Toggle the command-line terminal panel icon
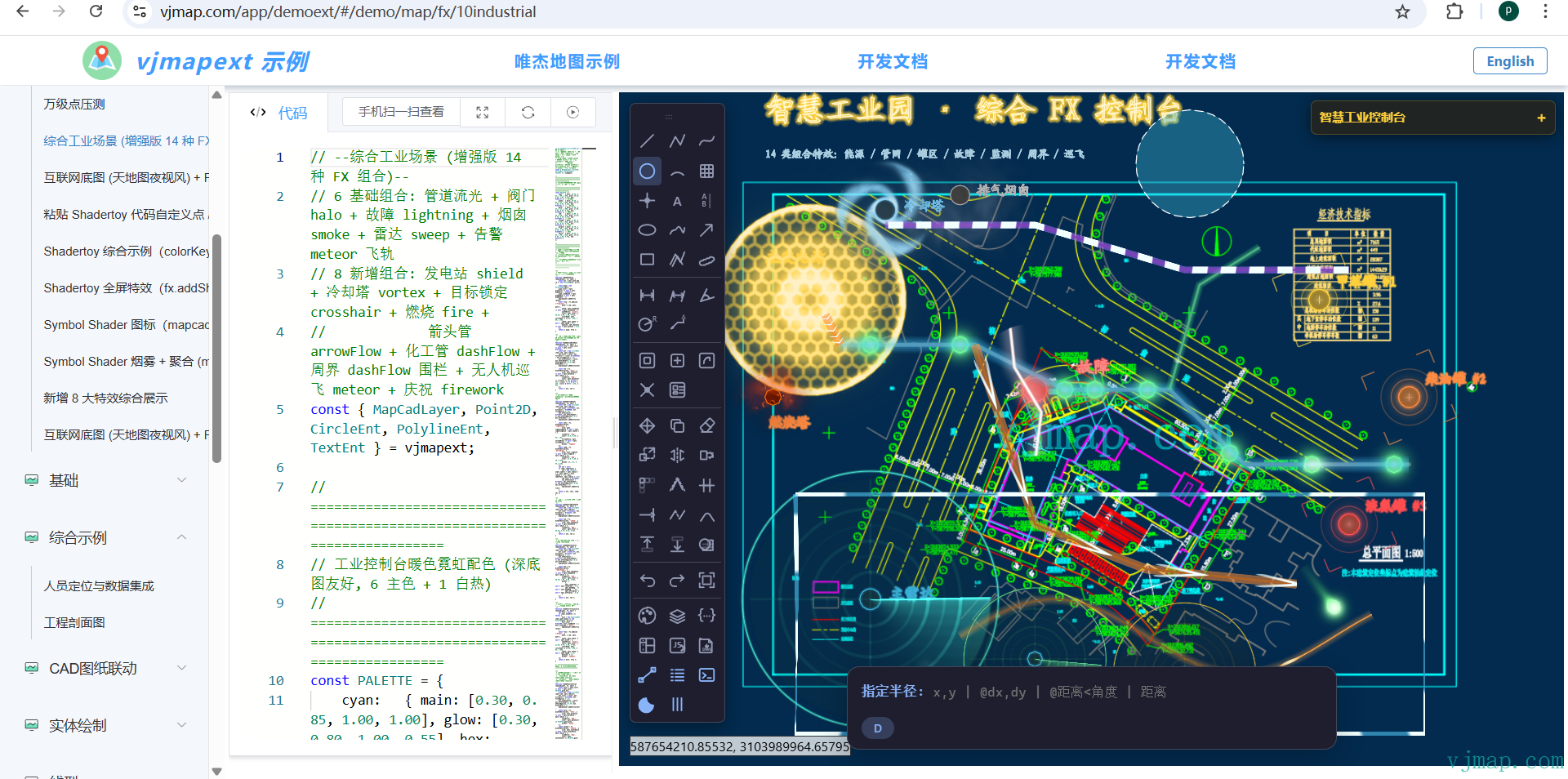 click(x=707, y=675)
